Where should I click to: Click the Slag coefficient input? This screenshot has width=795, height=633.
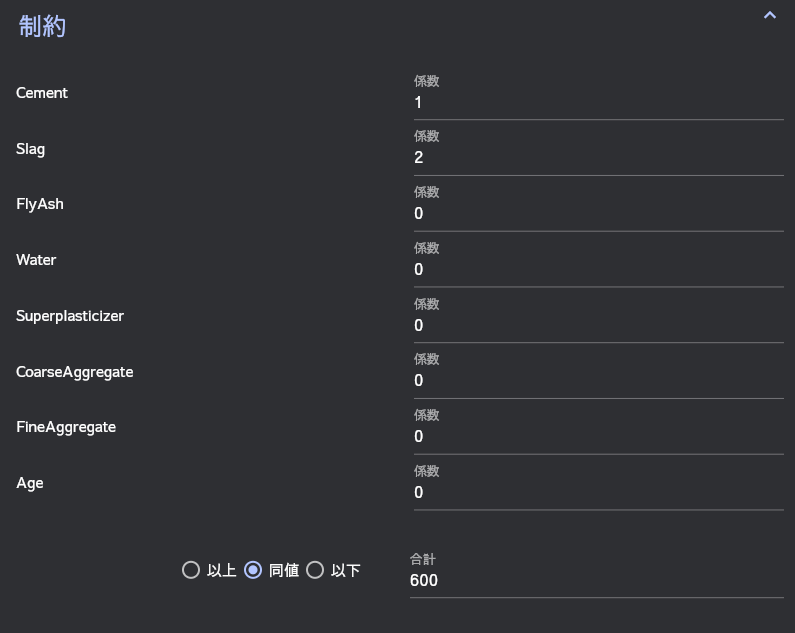[x=598, y=158]
